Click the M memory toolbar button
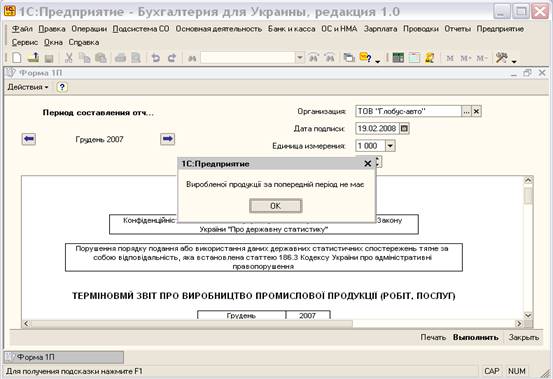 (x=450, y=58)
